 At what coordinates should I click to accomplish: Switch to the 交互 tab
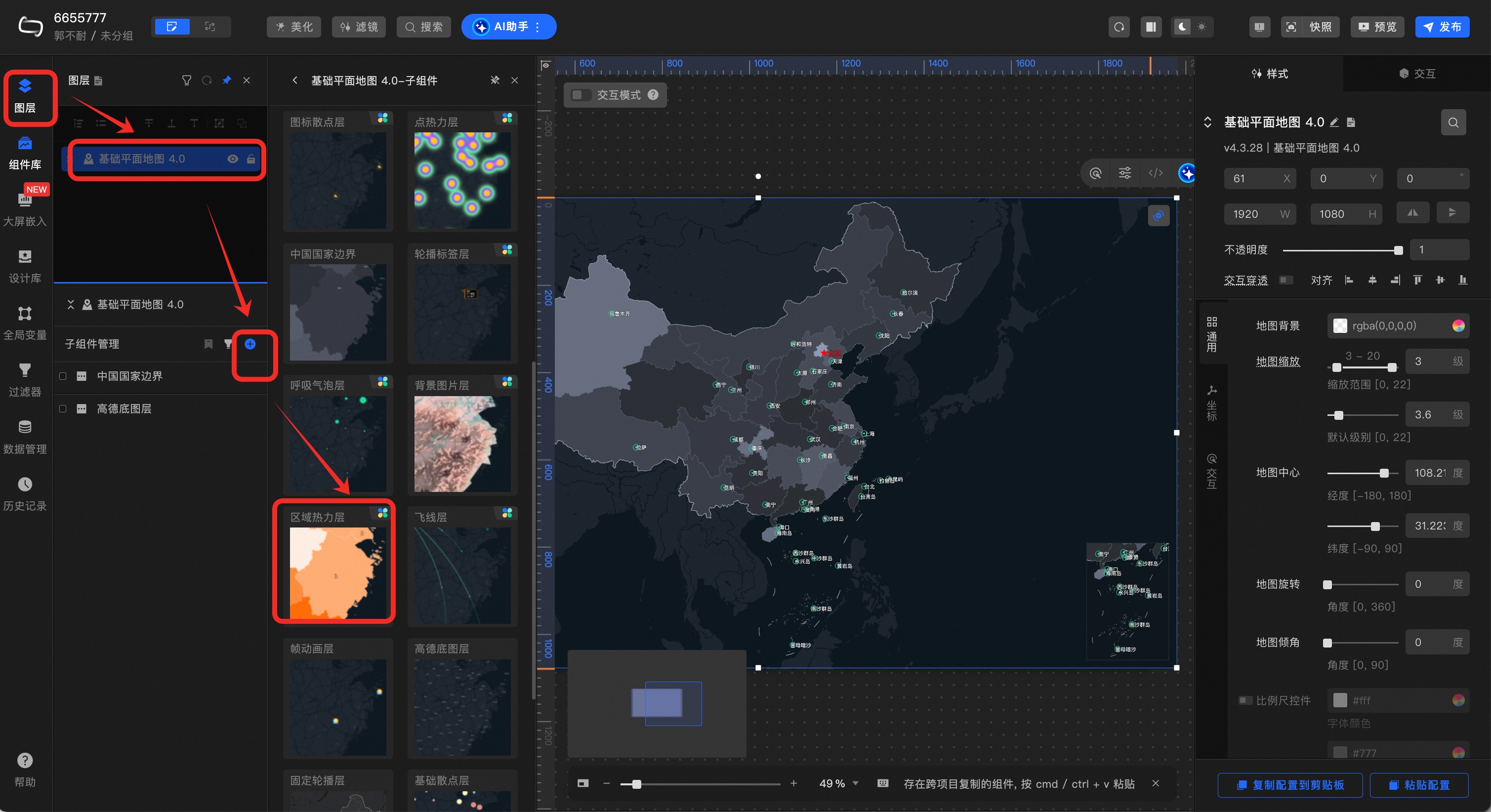tap(1416, 74)
